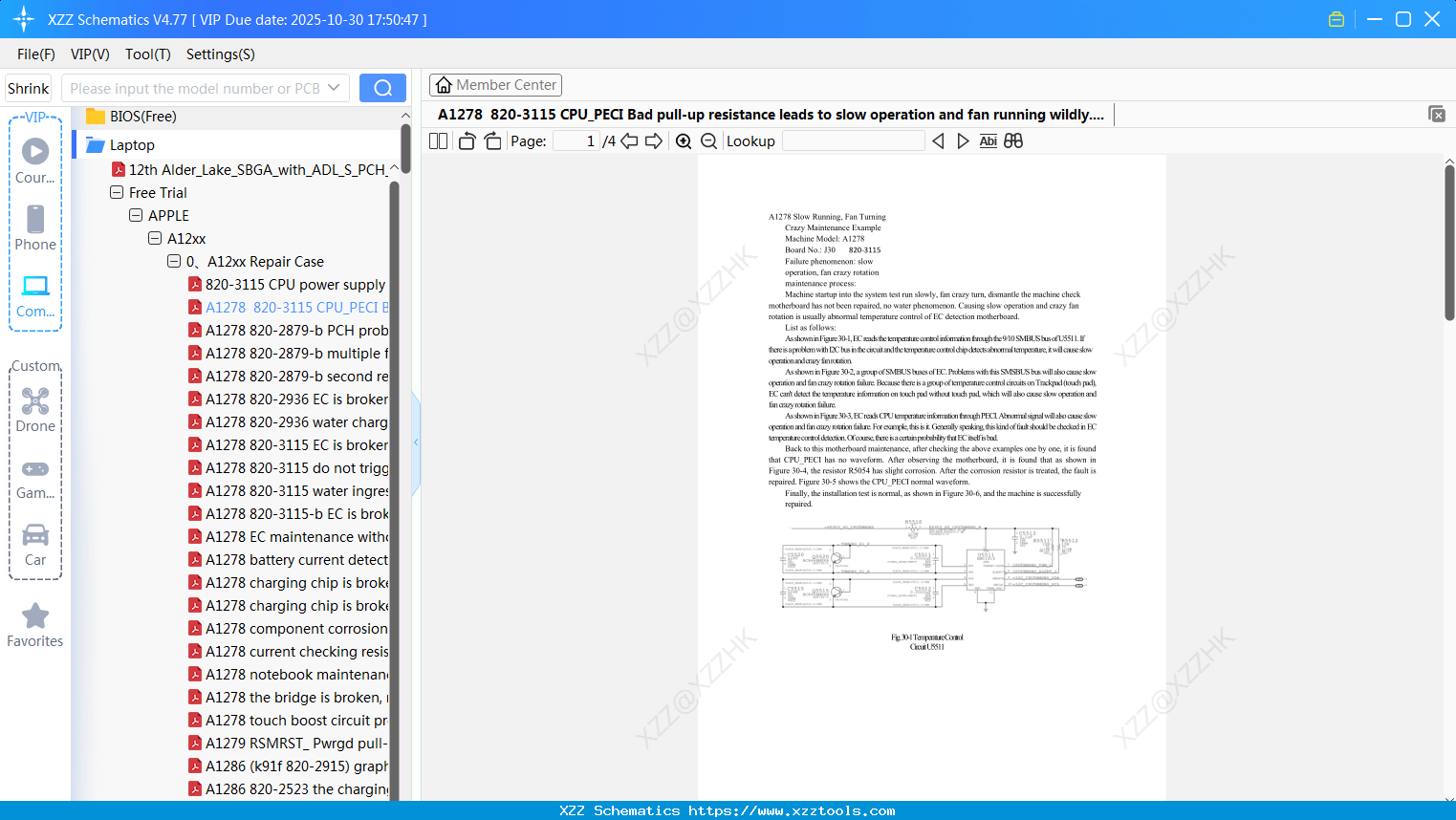This screenshot has height=820, width=1456.
Task: Open the Favorites star
Action: [35, 625]
